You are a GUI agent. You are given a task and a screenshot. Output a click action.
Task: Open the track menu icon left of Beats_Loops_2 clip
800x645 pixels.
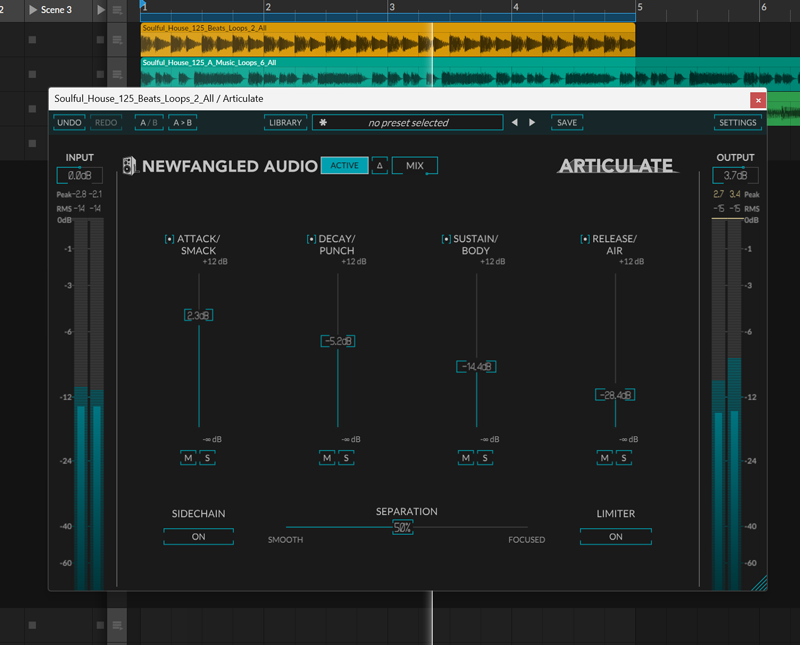coord(117,40)
